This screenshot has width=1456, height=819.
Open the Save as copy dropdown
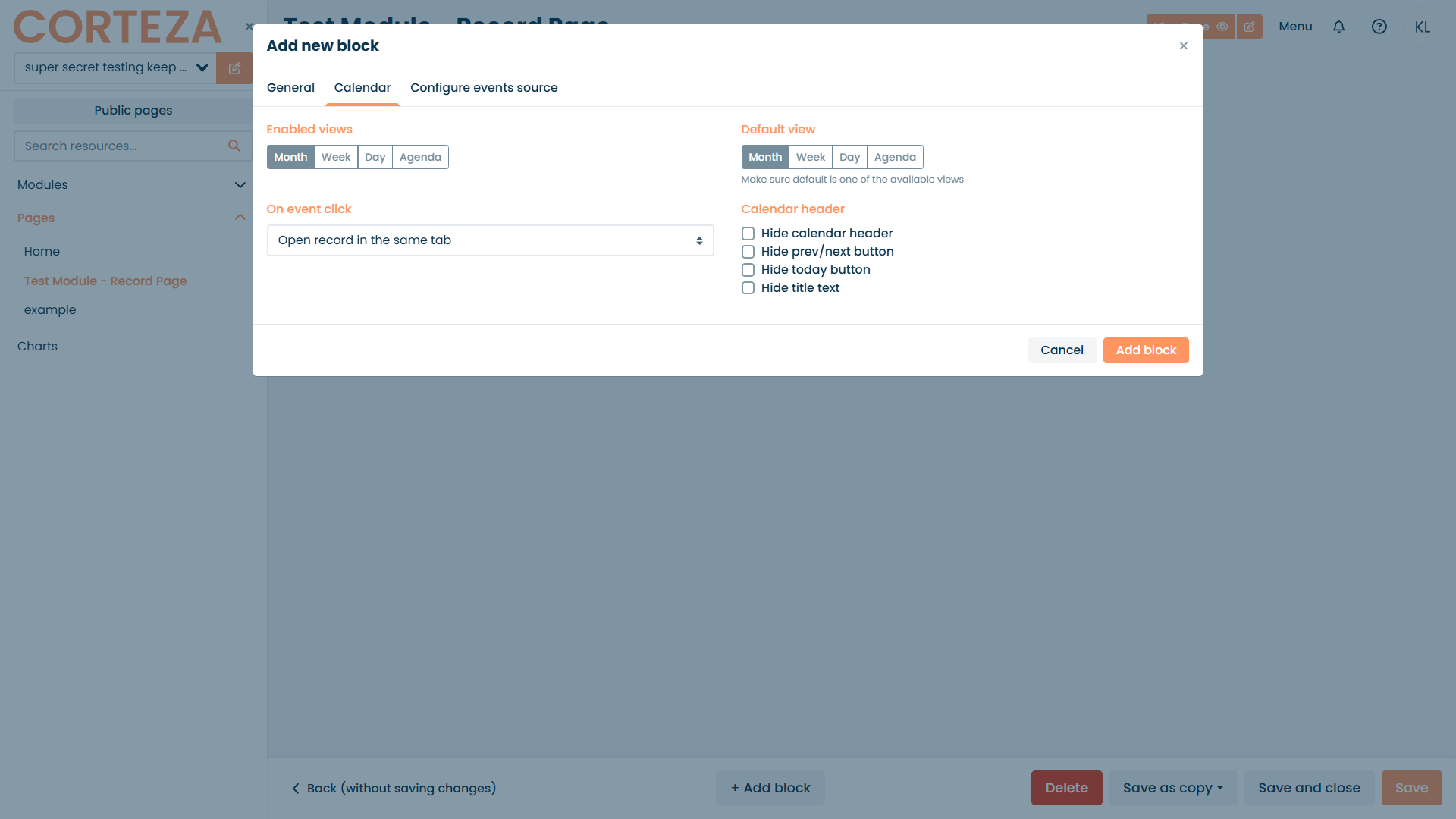pyautogui.click(x=1172, y=788)
